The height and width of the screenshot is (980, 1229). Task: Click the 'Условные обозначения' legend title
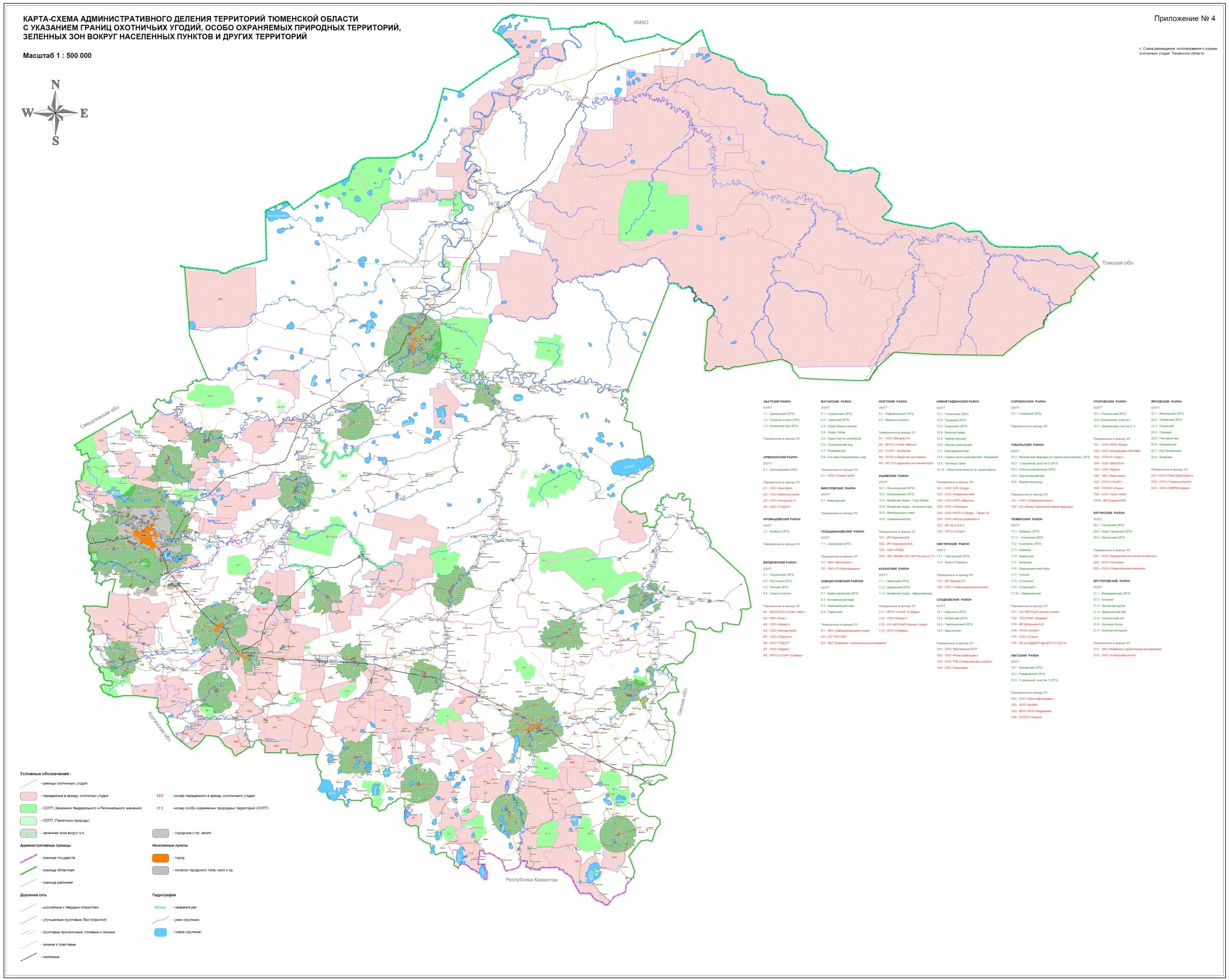click(45, 774)
